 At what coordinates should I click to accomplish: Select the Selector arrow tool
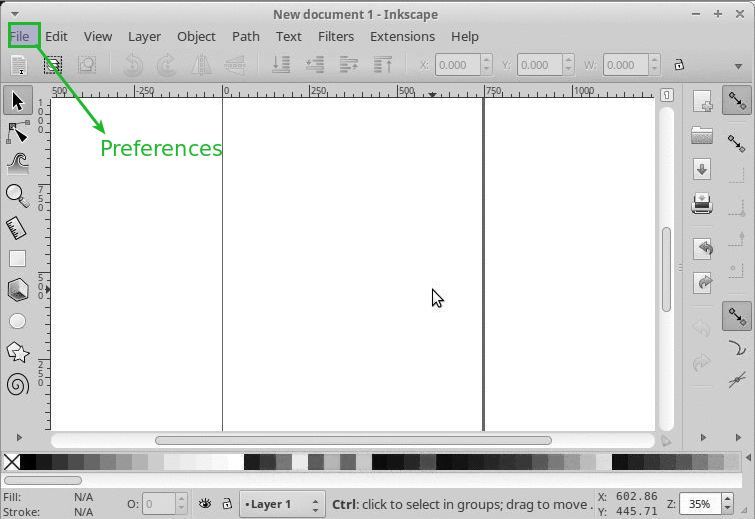pyautogui.click(x=18, y=101)
